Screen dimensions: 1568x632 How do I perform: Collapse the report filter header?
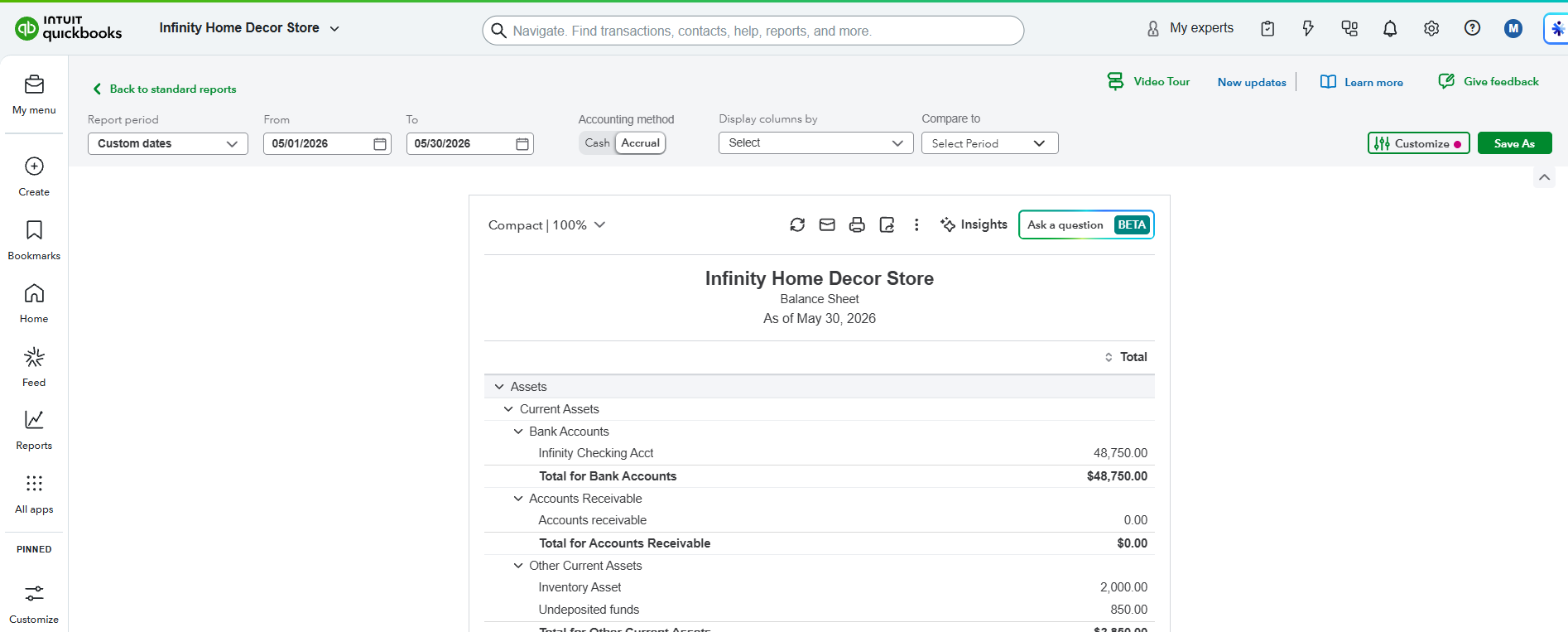point(1544,177)
